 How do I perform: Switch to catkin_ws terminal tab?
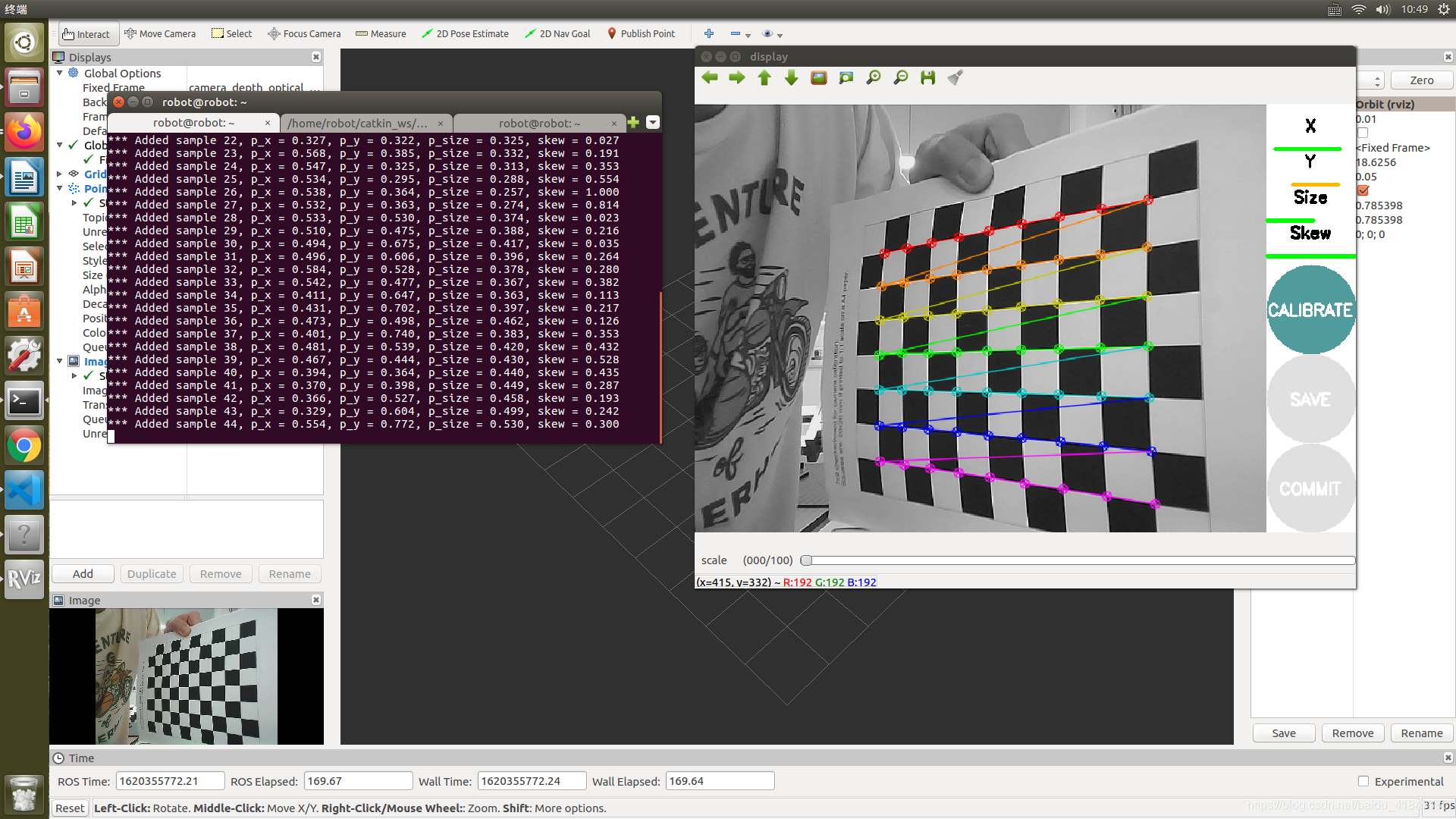358,123
